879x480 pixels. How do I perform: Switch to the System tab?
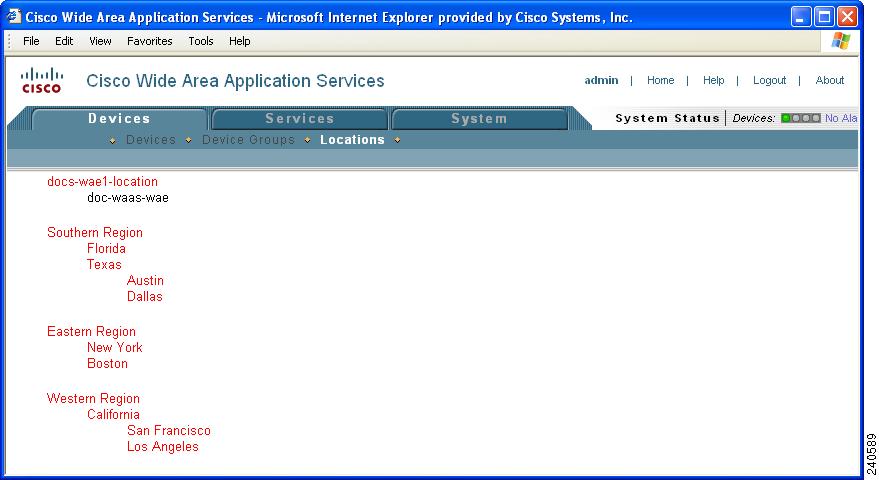coord(479,119)
